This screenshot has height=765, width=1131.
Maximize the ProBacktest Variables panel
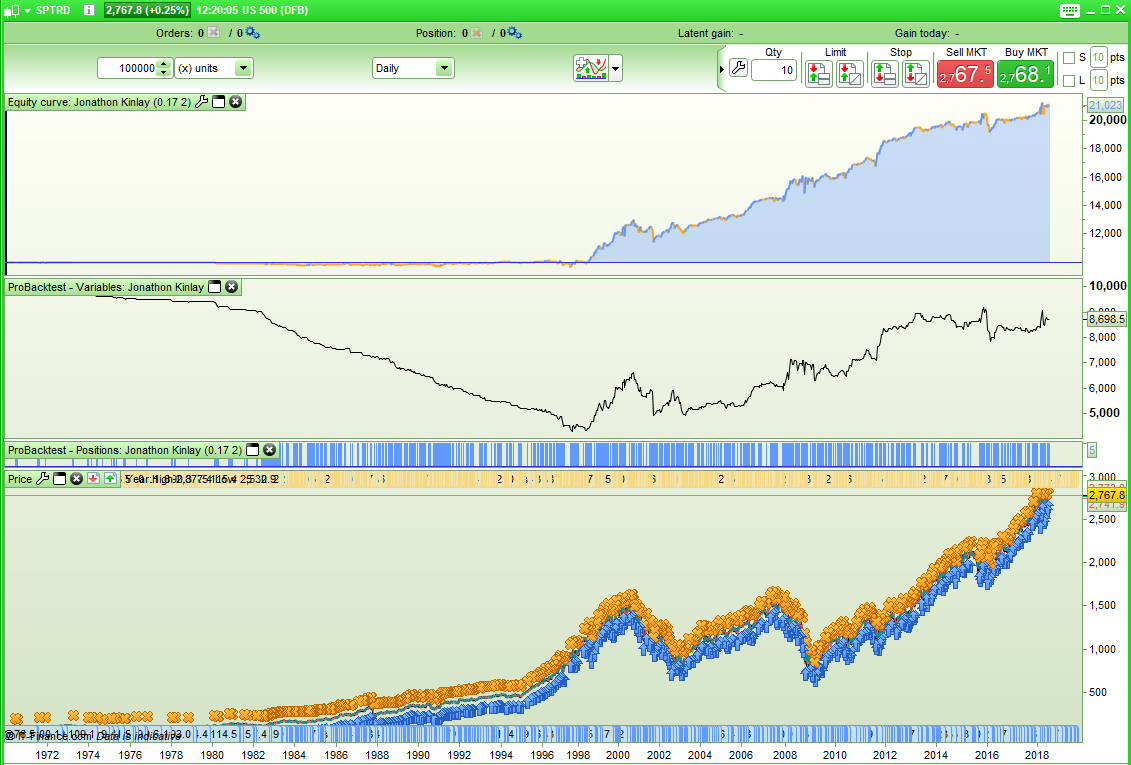214,287
